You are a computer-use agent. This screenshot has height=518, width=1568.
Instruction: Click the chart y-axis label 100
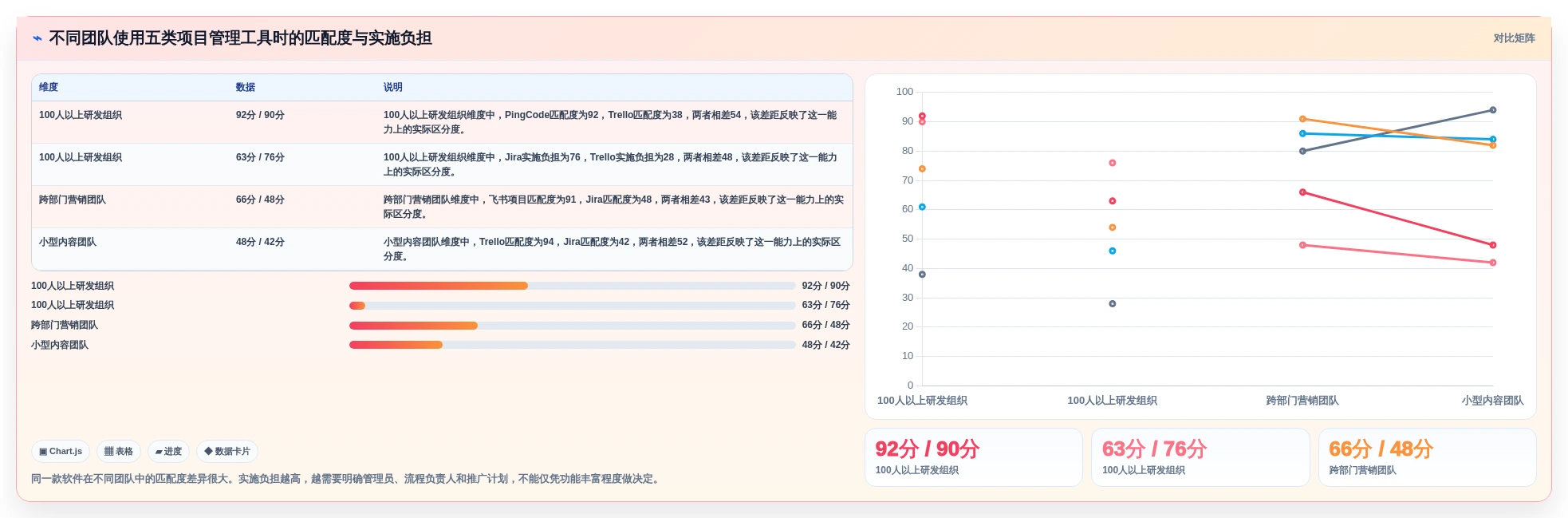click(x=904, y=92)
